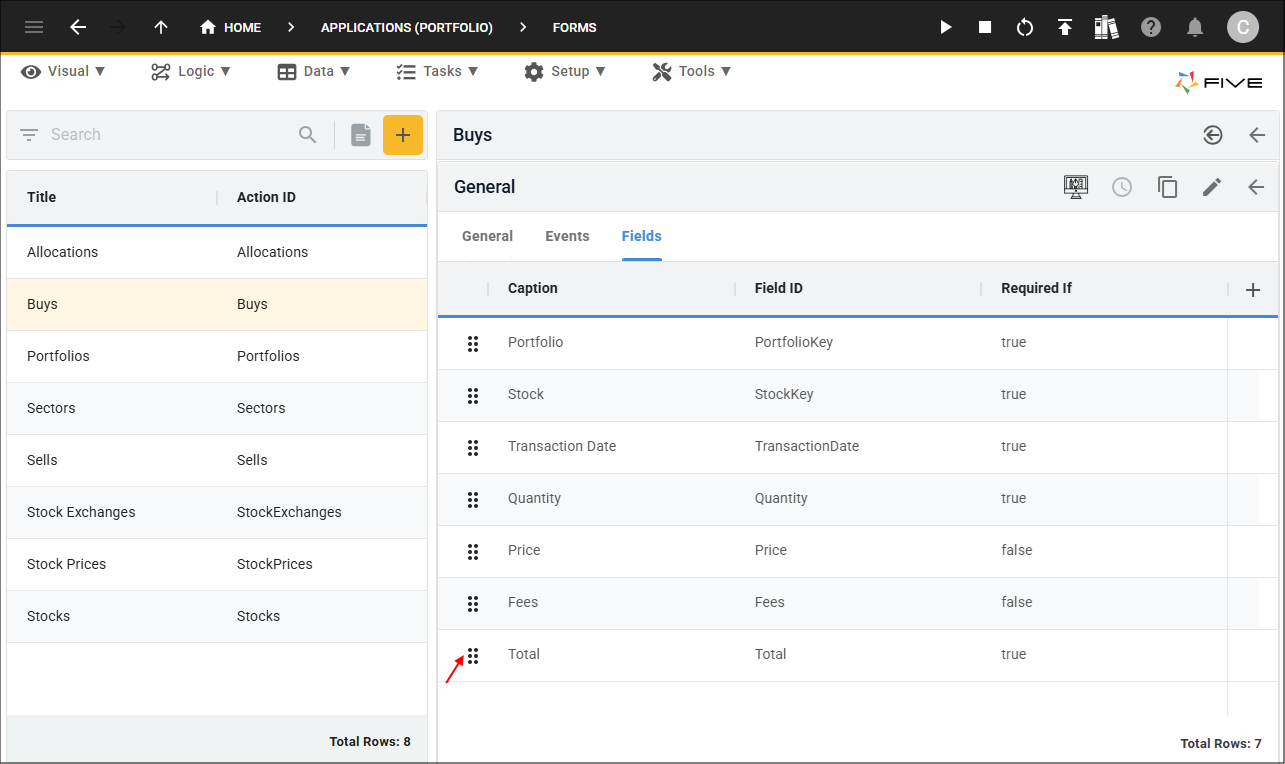Screen dimensions: 1285x764
Task: Click the circled back arrow in Buys header
Action: coord(1213,135)
